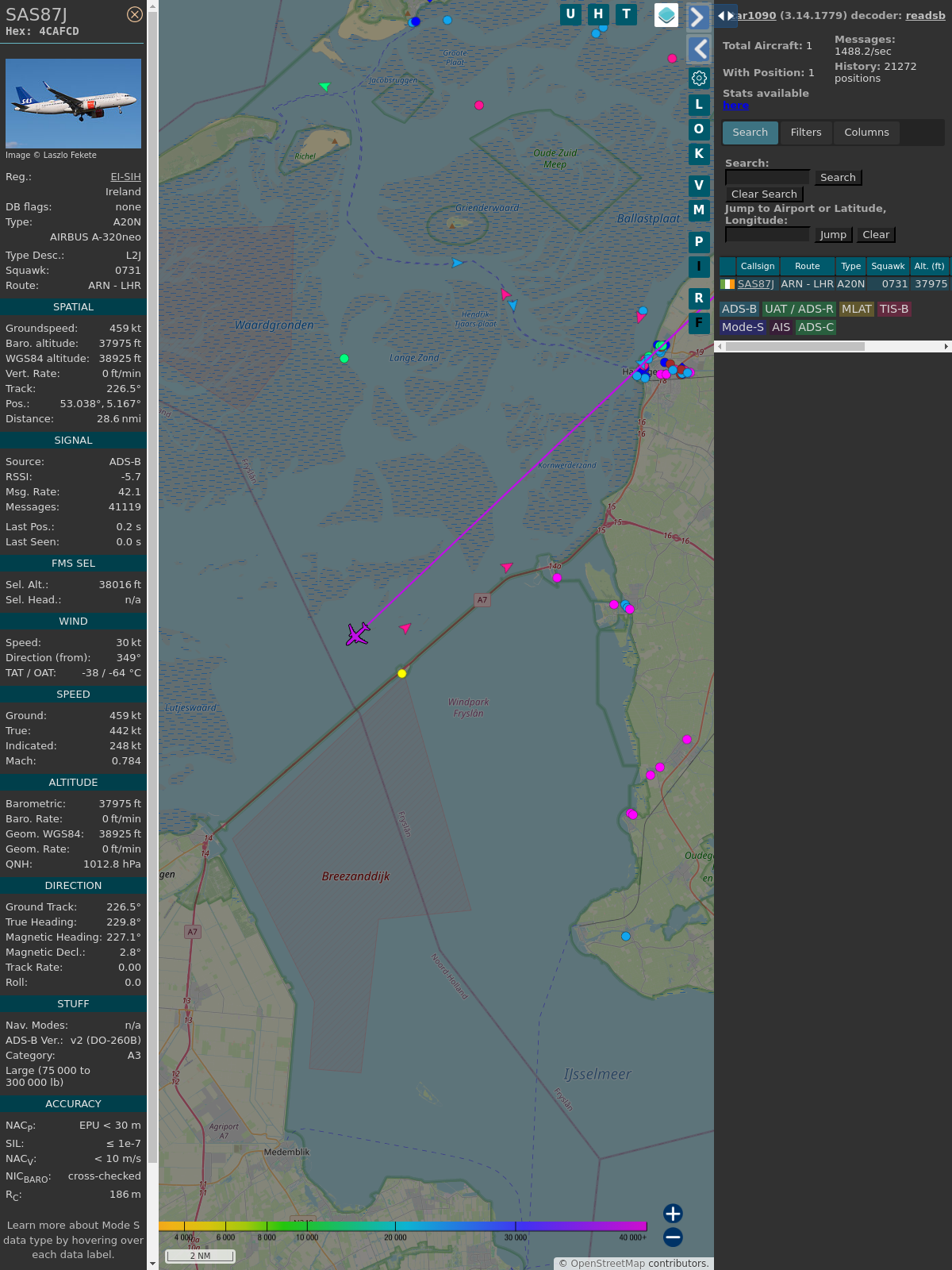
Task: Click the blue dot near bottom shoreline
Action: pyautogui.click(x=626, y=937)
